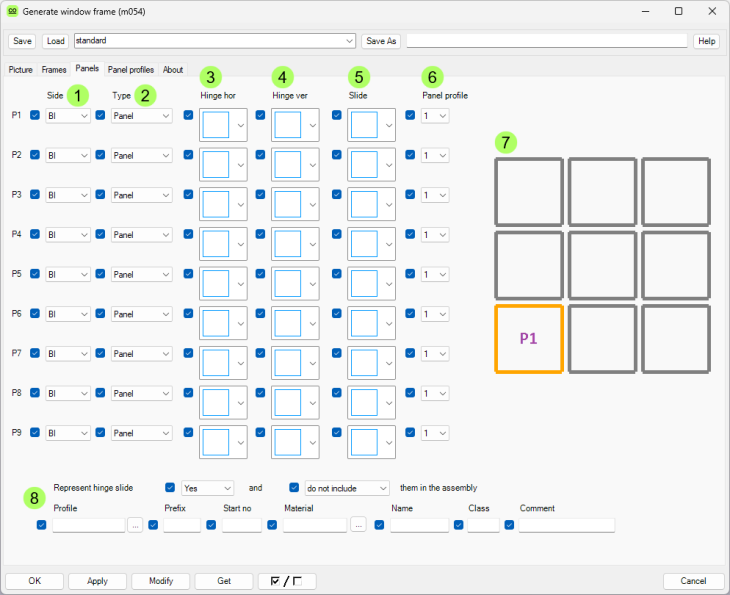Select the Panels tab
This screenshot has width=730, height=595.
click(x=87, y=68)
